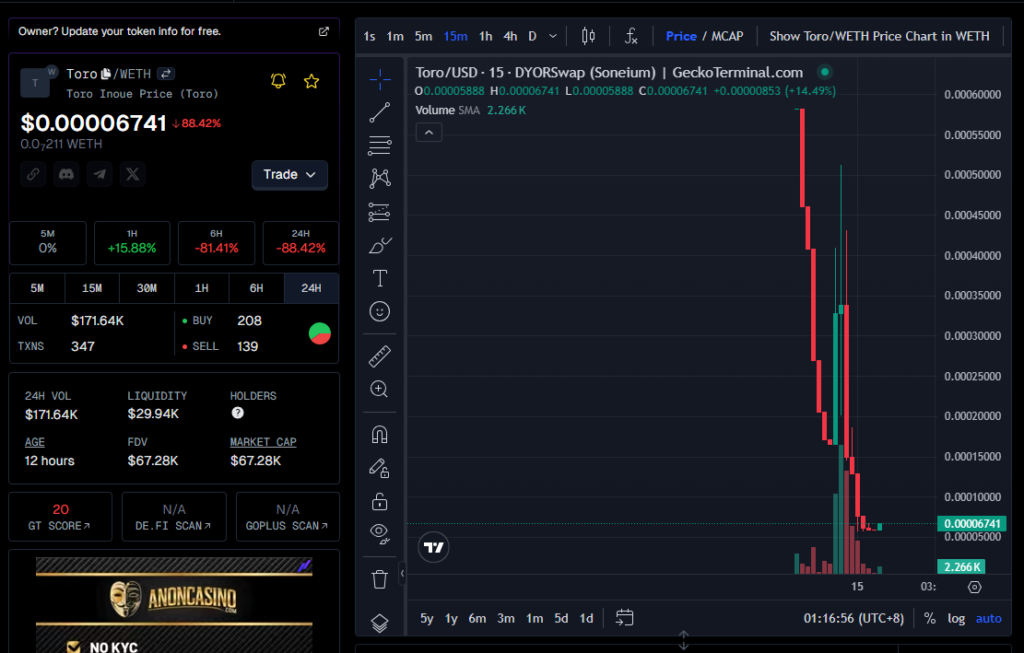
Task: Open more timeframe options dropdown
Action: 552,37
